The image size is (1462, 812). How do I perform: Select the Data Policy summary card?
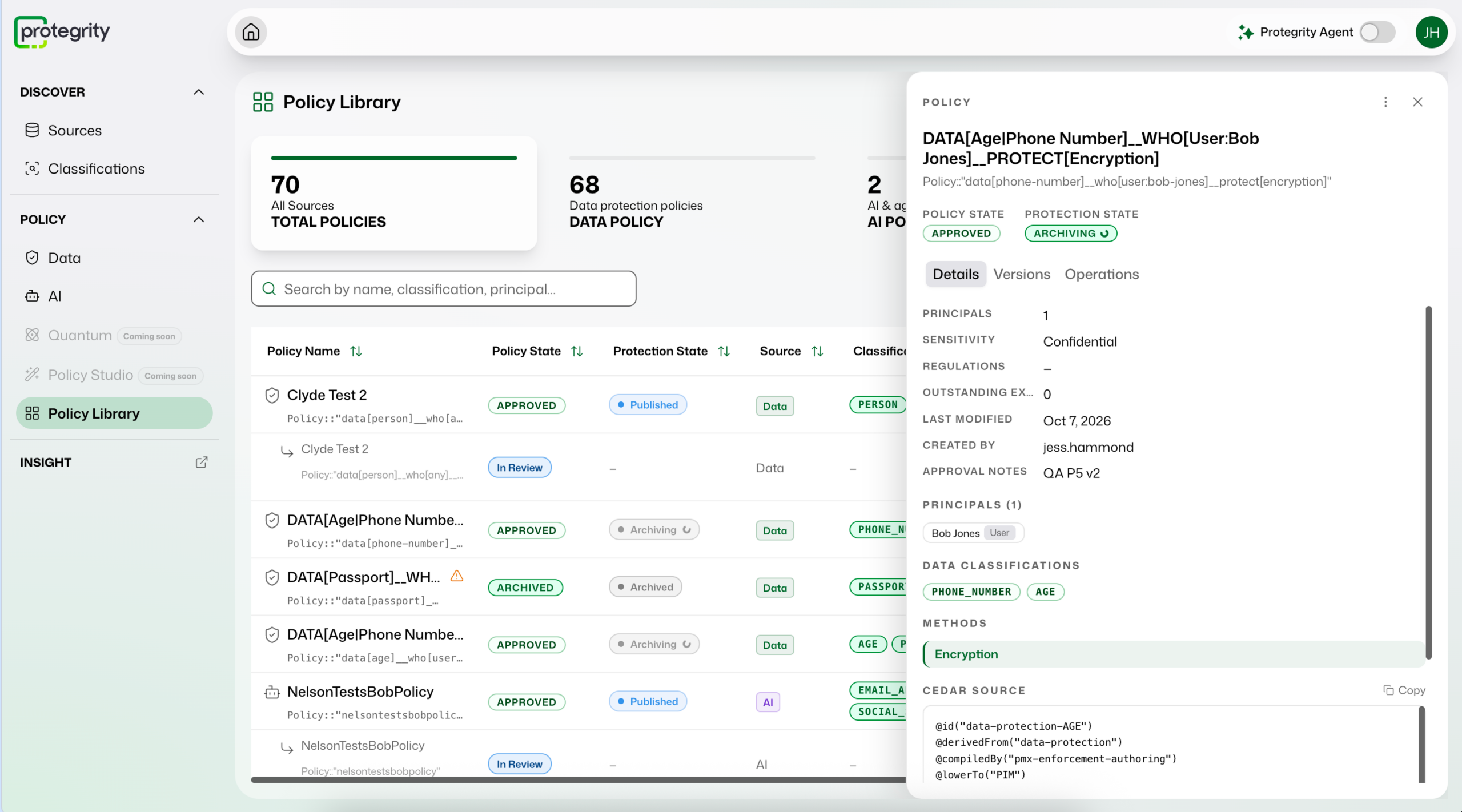click(692, 193)
